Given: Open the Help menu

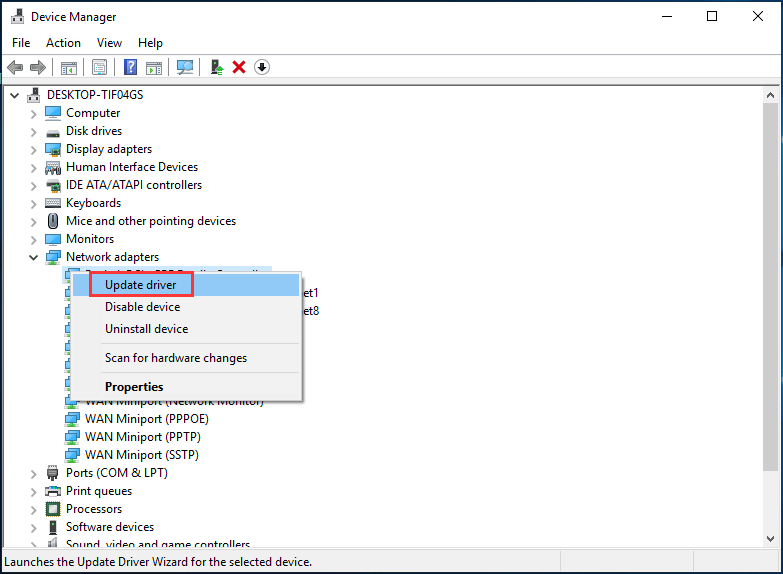Looking at the screenshot, I should click(150, 43).
